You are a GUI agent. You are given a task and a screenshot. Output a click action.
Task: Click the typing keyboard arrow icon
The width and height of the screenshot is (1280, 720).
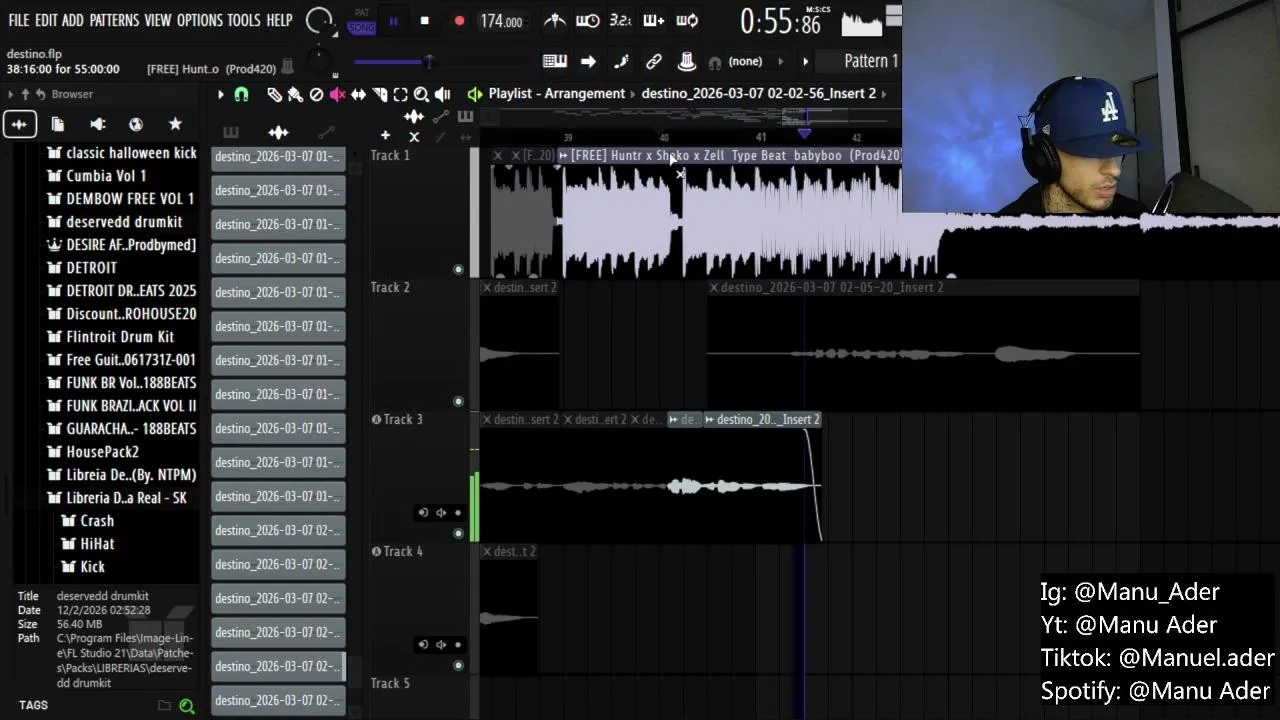(x=588, y=61)
